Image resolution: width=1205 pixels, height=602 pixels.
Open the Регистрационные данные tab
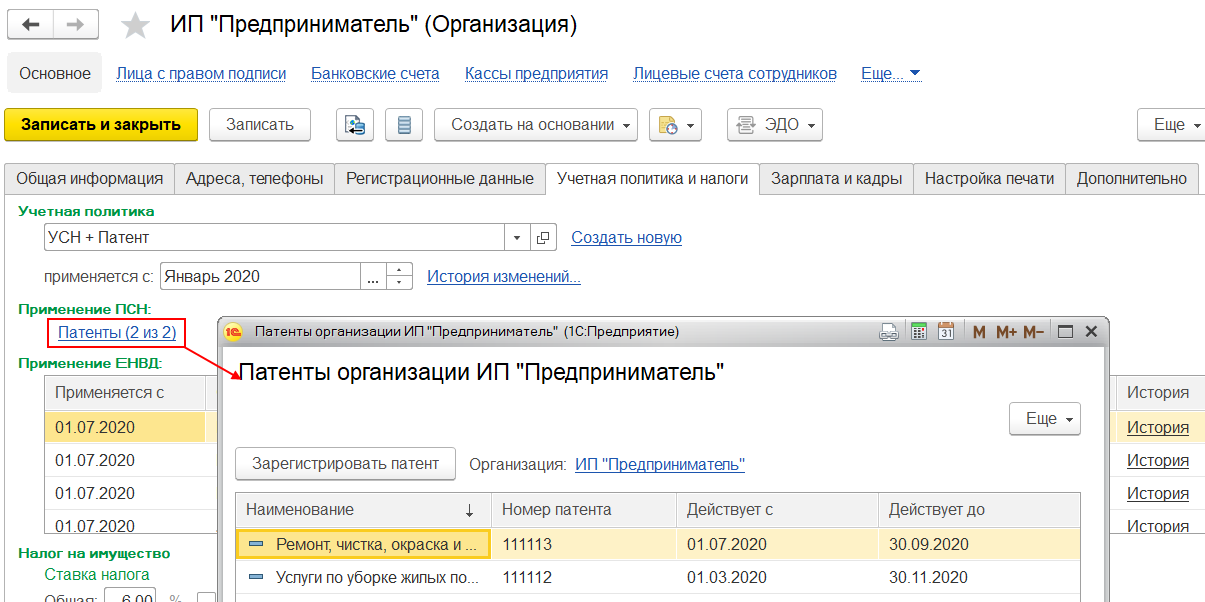coord(440,179)
